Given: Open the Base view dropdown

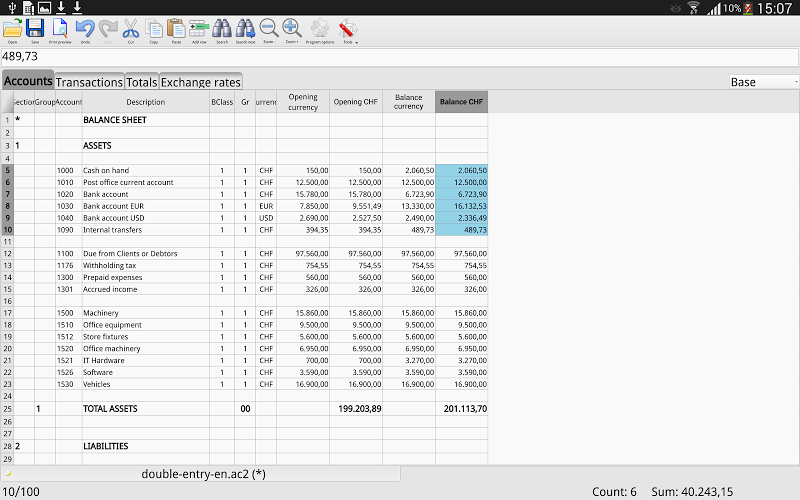Looking at the screenshot, I should [764, 82].
